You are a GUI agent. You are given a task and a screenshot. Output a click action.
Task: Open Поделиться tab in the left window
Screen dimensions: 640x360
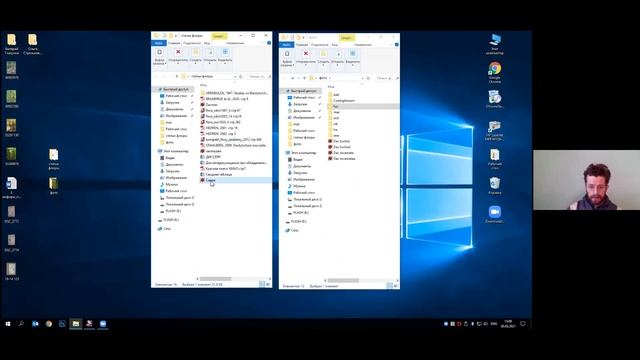tap(192, 43)
